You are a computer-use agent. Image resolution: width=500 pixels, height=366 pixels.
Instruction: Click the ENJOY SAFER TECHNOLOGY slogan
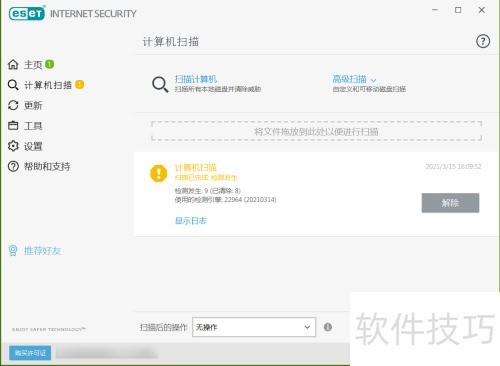[x=49, y=329]
